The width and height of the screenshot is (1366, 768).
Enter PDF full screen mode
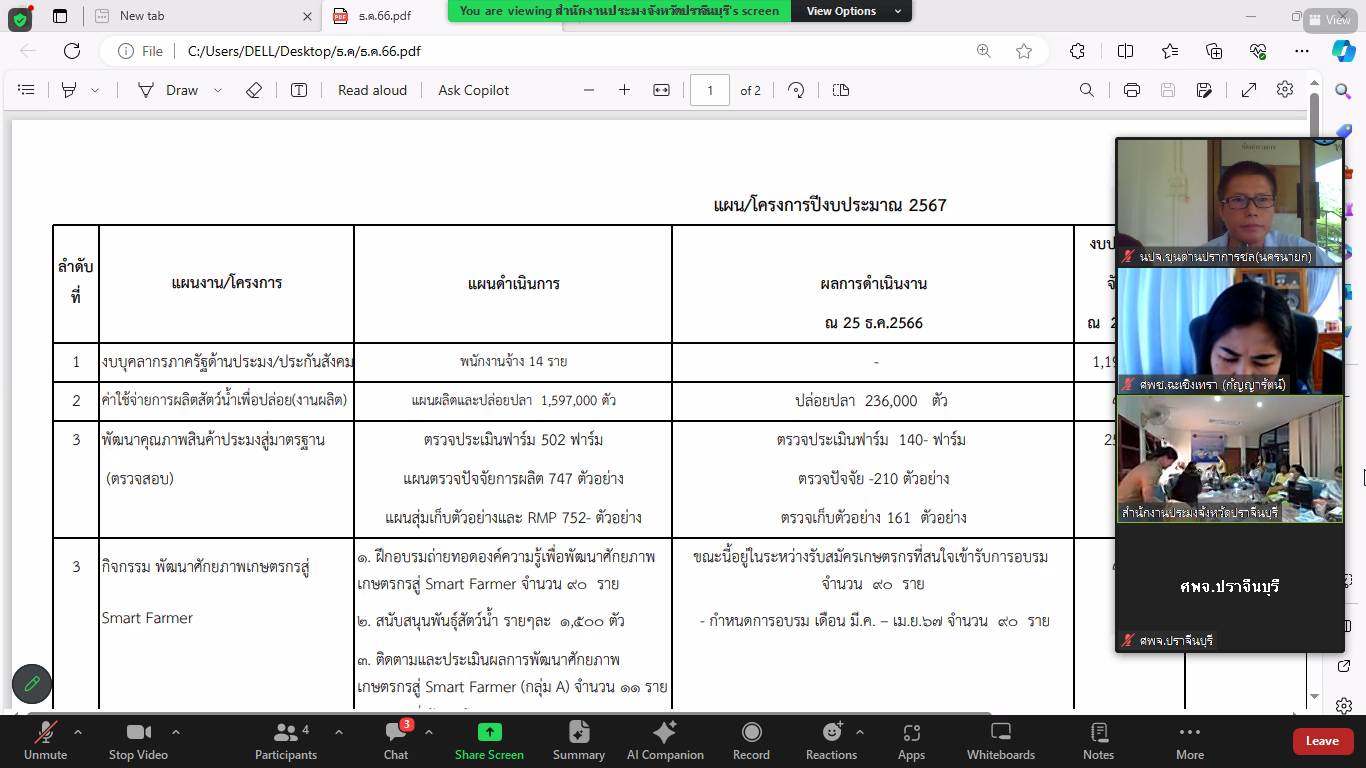tap(1249, 90)
